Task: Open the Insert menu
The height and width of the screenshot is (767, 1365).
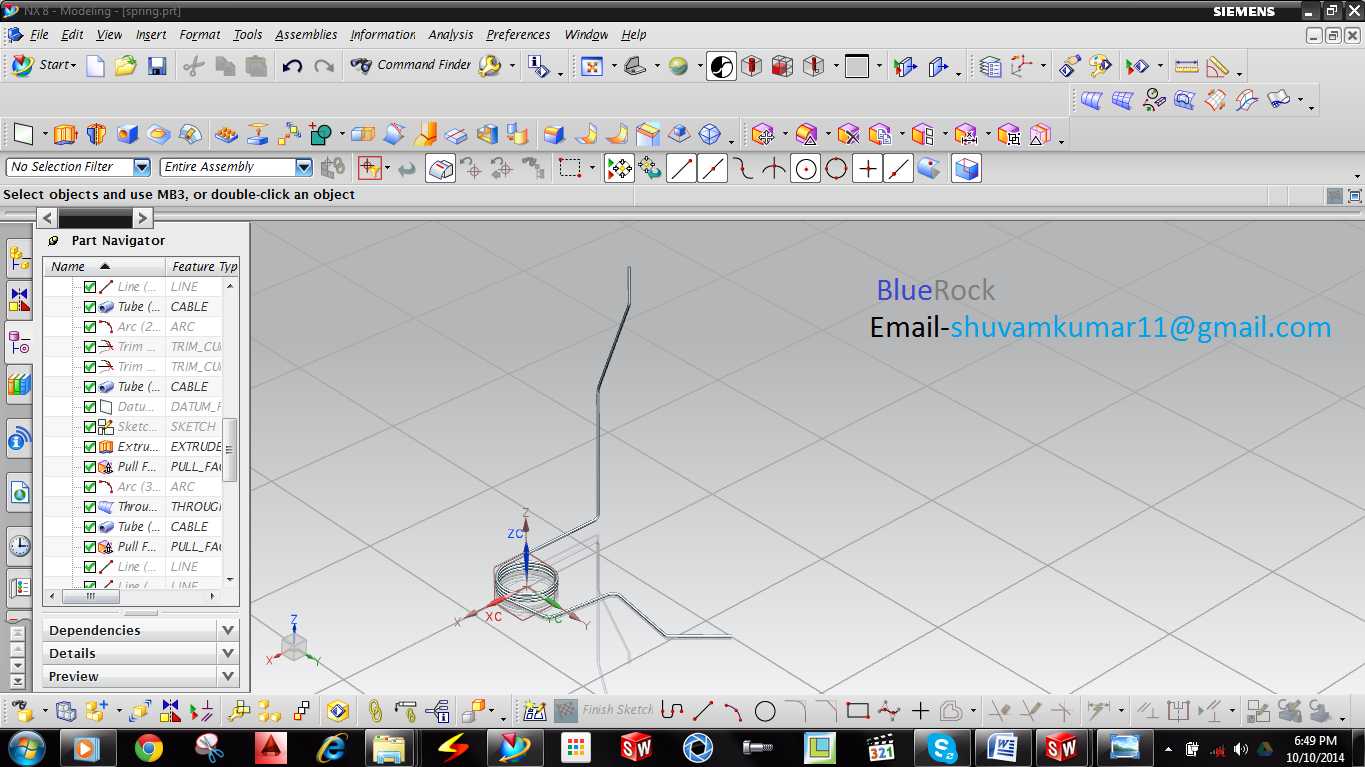Action: point(151,34)
